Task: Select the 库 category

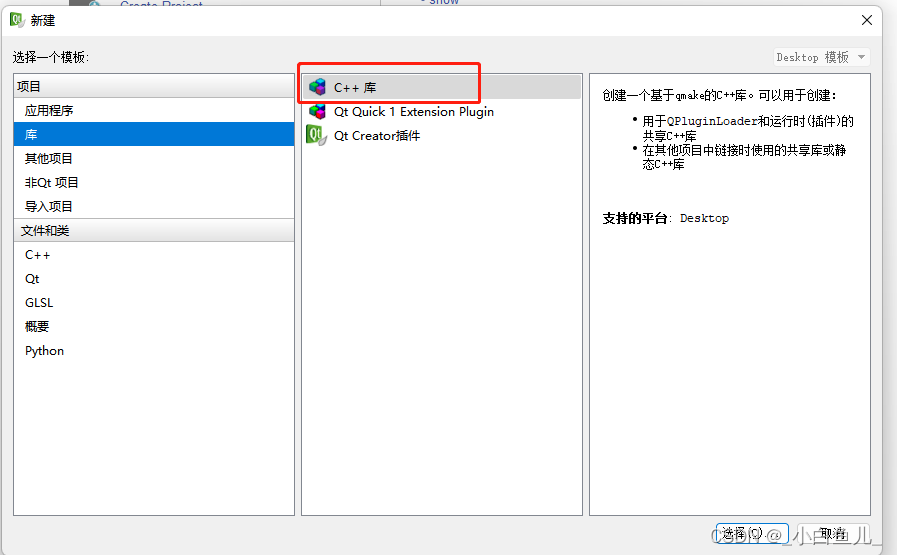Action: pyautogui.click(x=154, y=134)
